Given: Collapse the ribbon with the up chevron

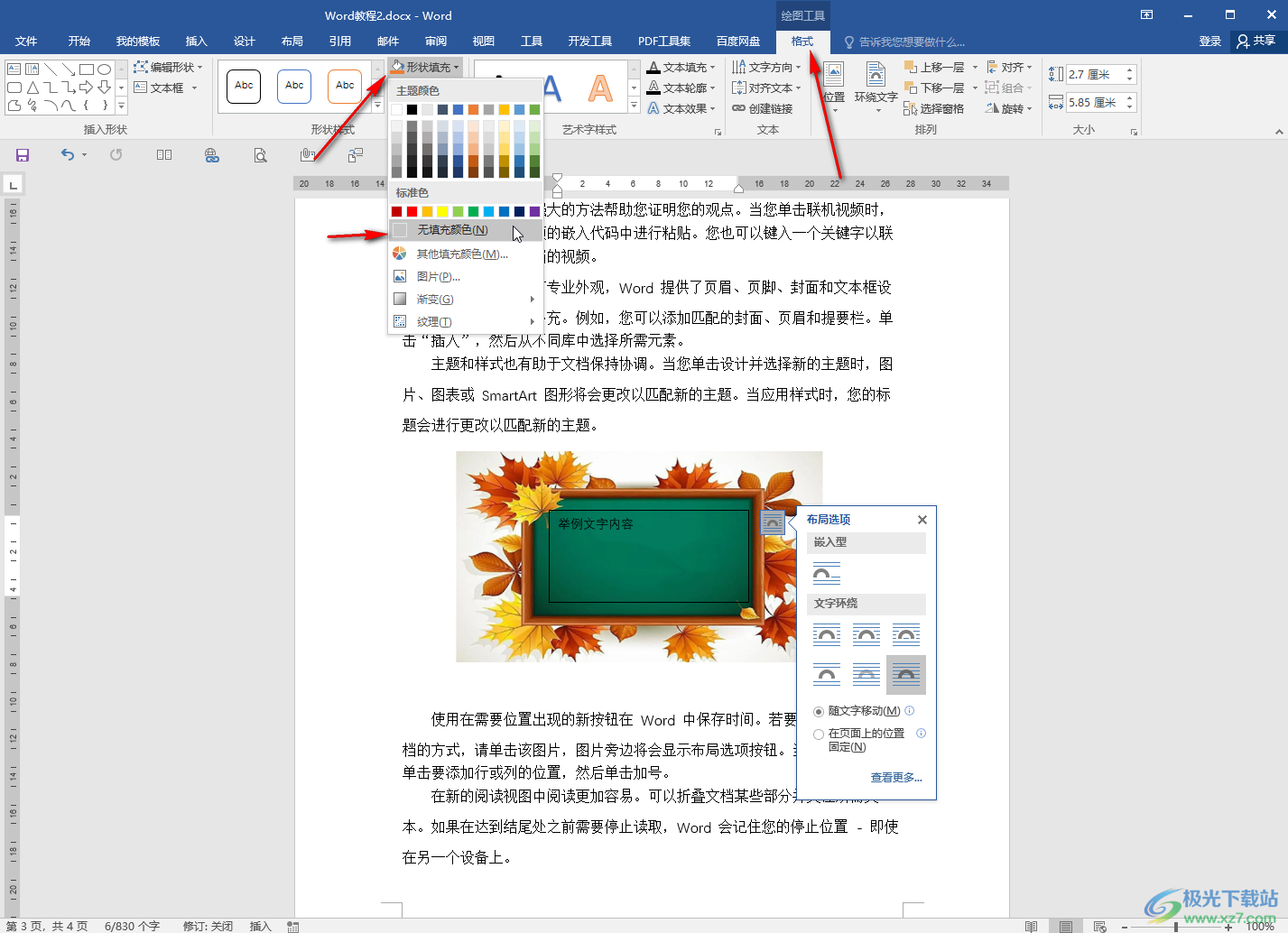Looking at the screenshot, I should pyautogui.click(x=1278, y=132).
